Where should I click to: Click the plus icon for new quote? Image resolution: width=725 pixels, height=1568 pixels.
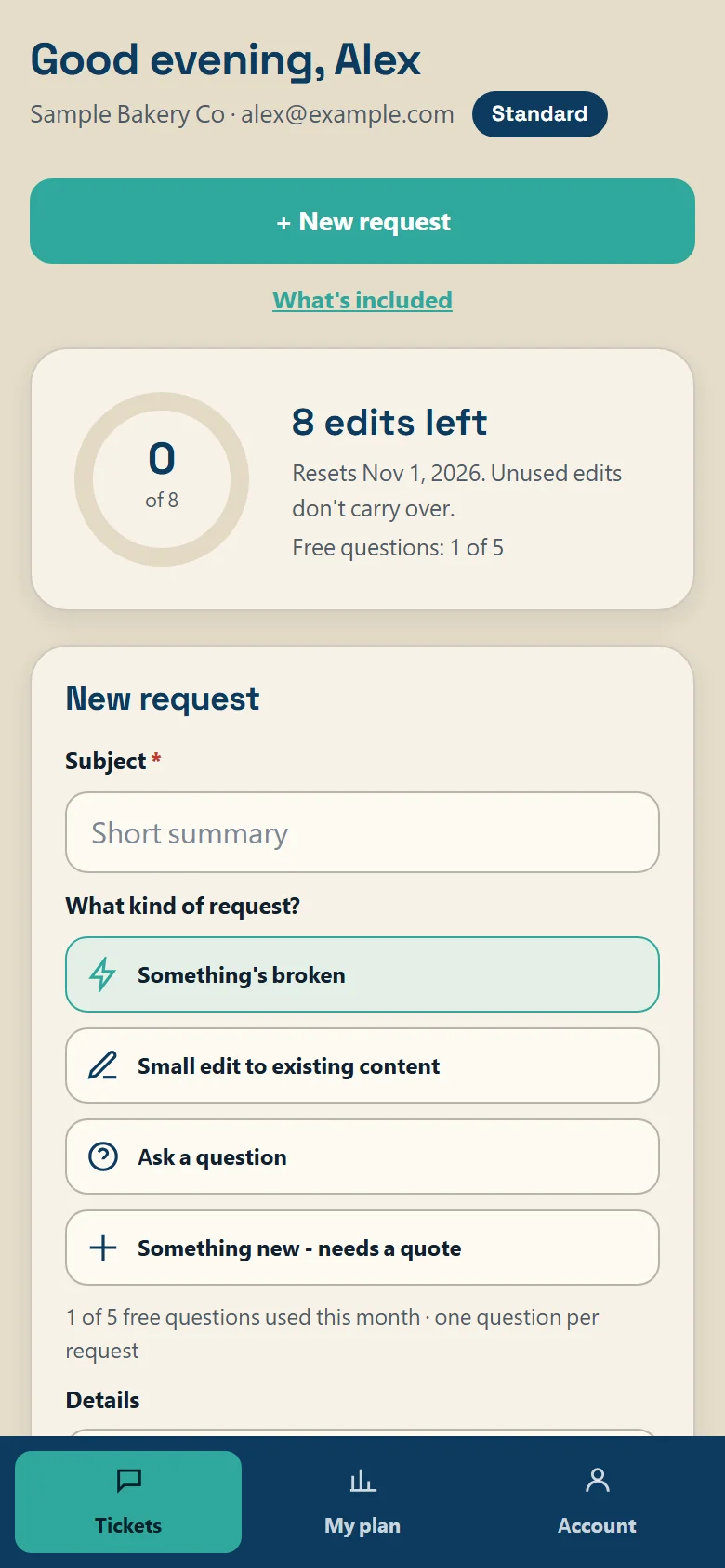(x=102, y=1248)
